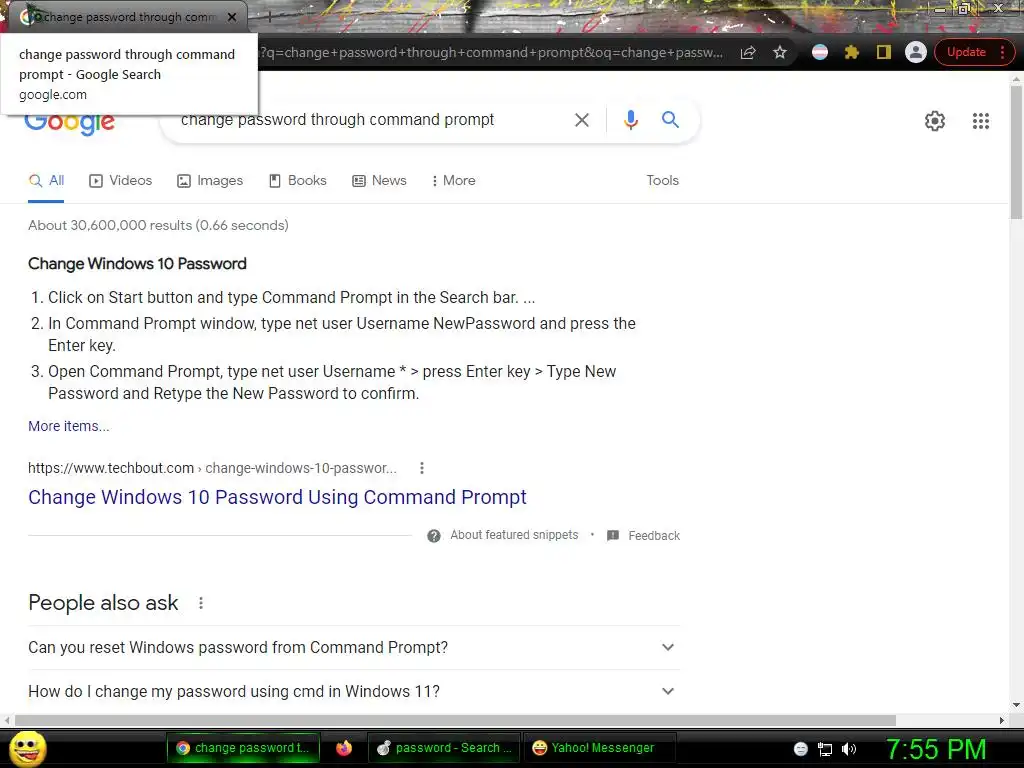Click the Google logo

pos(70,123)
